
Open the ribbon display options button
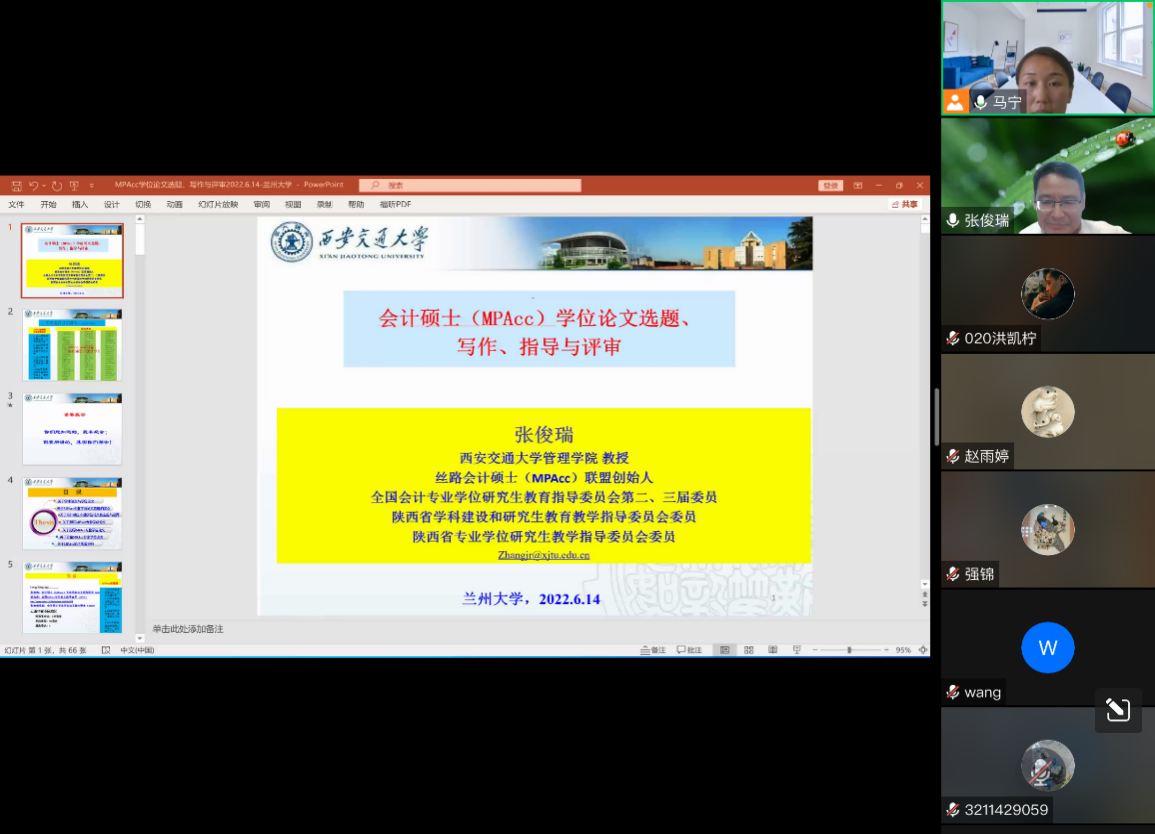click(858, 185)
